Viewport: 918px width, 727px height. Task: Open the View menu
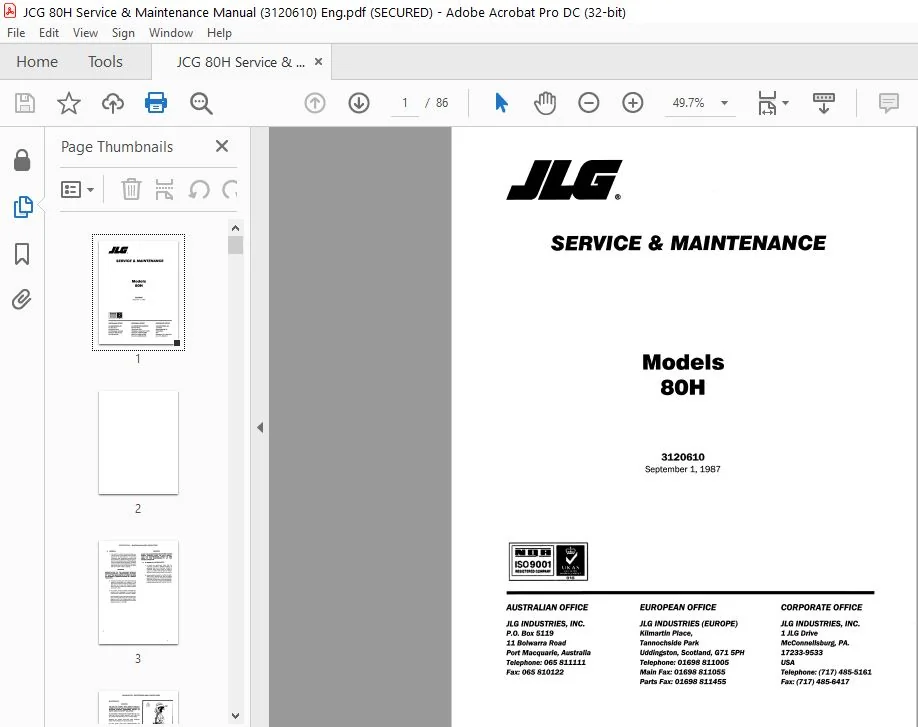85,33
